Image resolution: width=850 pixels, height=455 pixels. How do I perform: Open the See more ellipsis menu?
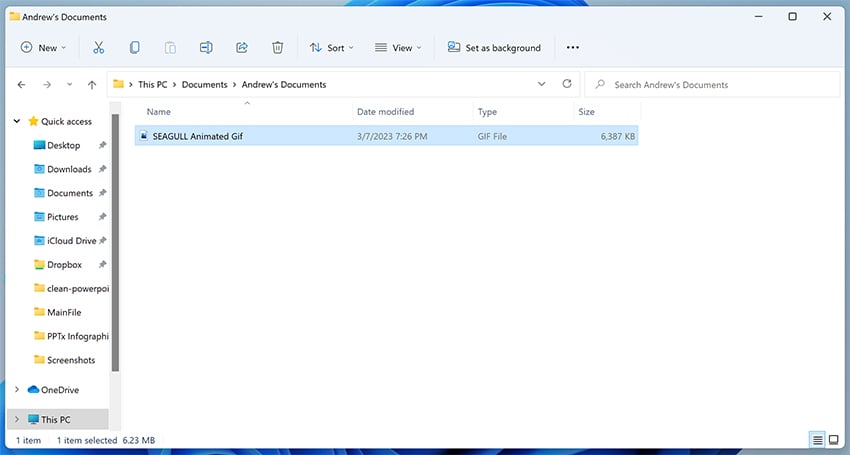572,47
